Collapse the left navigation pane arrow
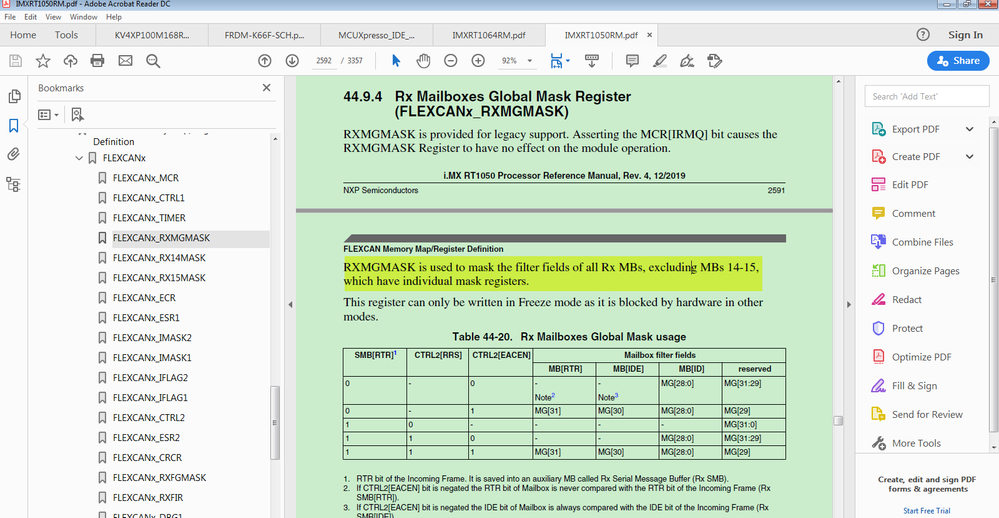999x518 pixels. [x=290, y=305]
